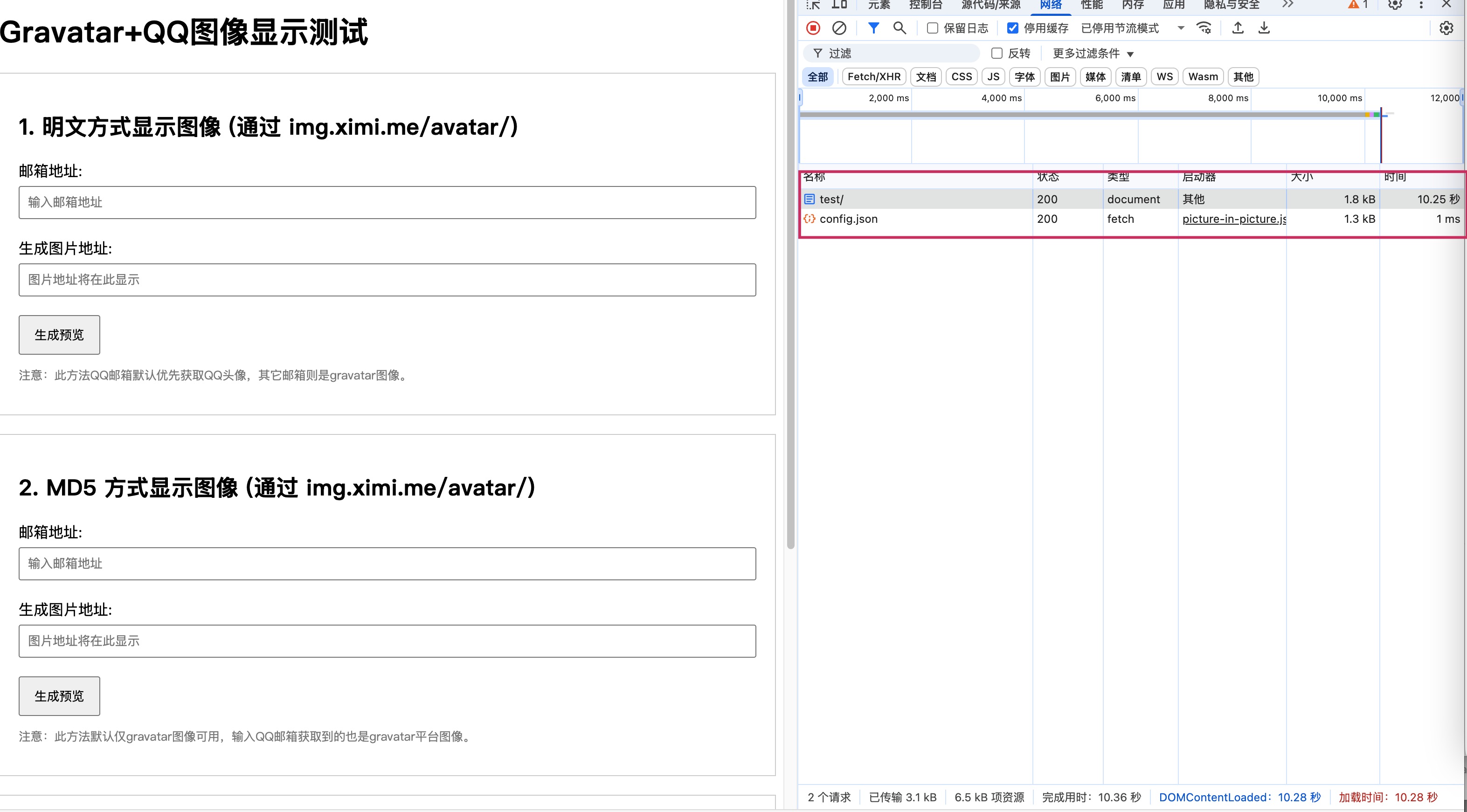
Task: Stop recording network log
Action: pyautogui.click(x=813, y=28)
